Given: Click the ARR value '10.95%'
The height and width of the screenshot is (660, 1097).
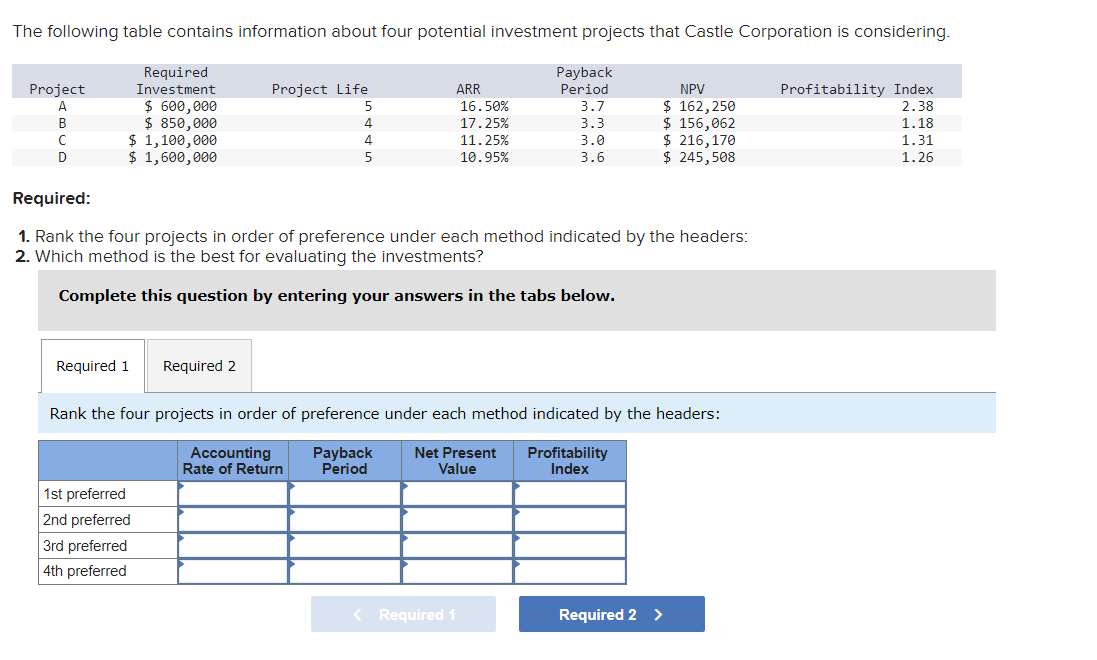Looking at the screenshot, I should pyautogui.click(x=484, y=157).
